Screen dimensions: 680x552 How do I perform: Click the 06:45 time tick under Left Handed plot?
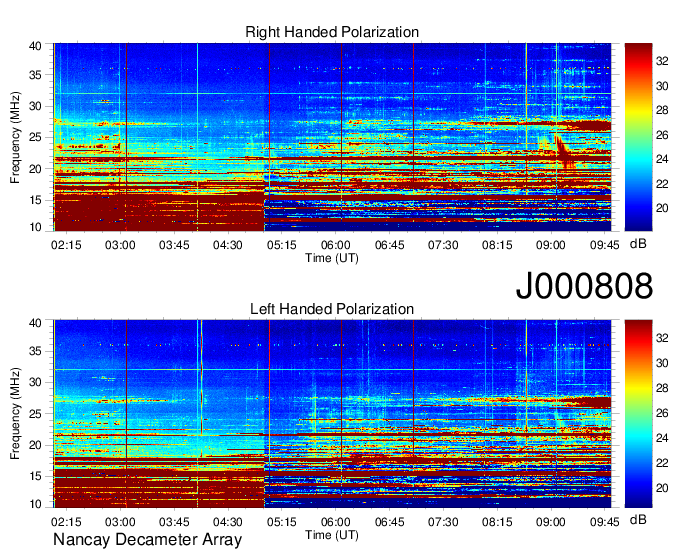tap(389, 522)
